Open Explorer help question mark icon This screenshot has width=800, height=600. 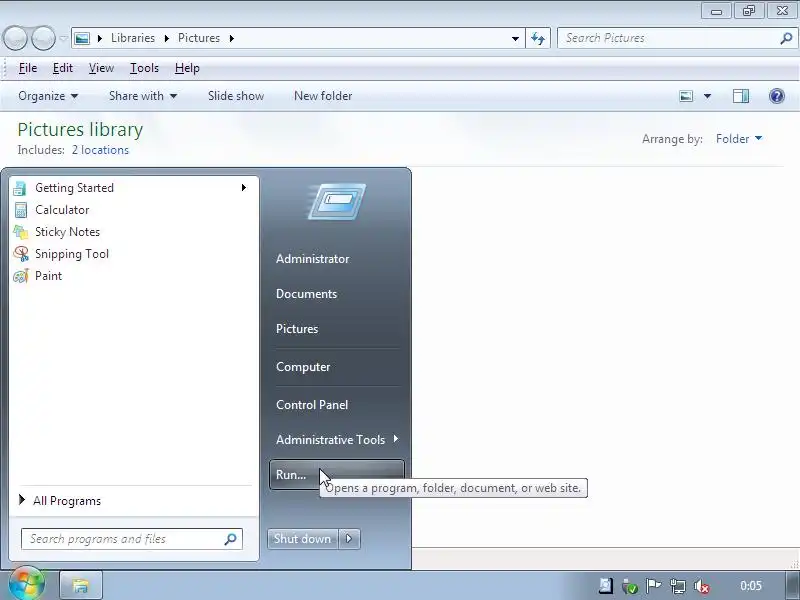[x=777, y=96]
